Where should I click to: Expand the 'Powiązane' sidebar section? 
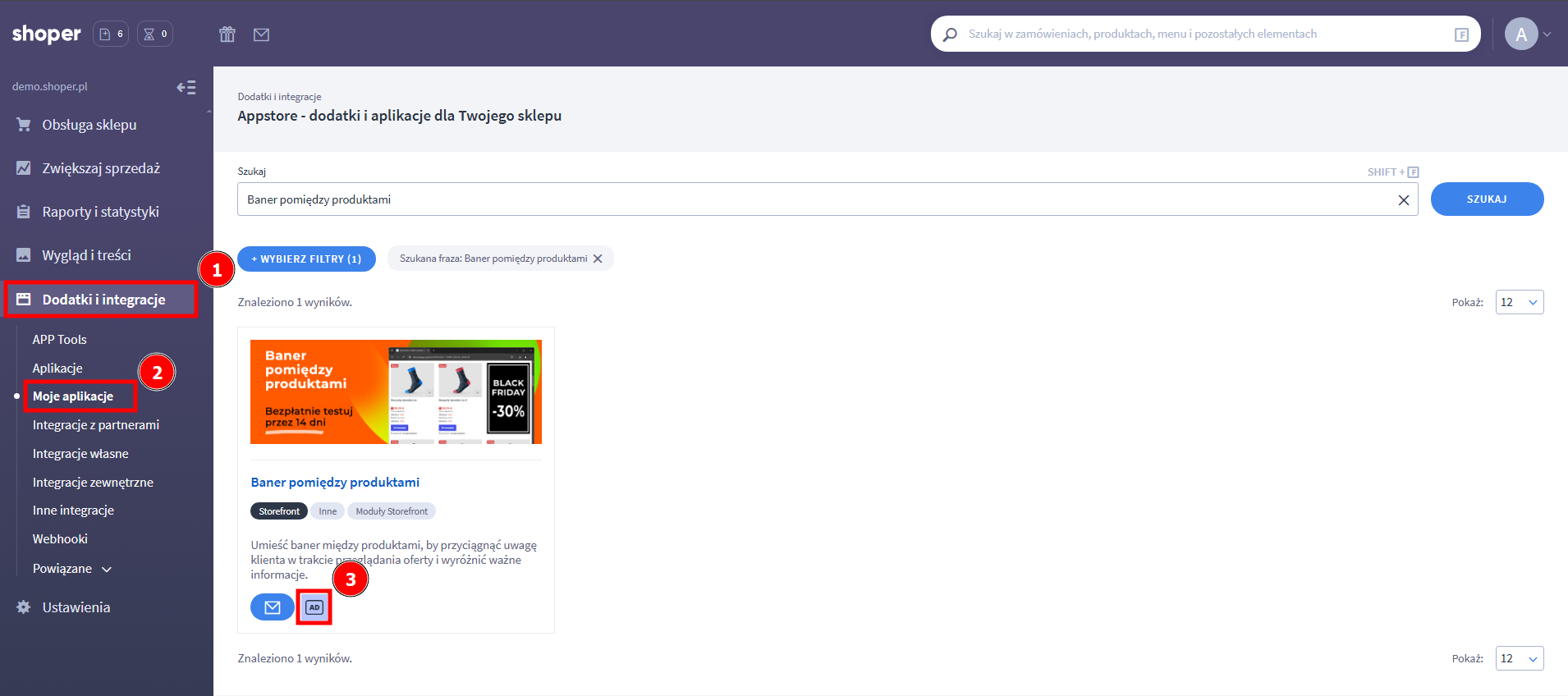(x=72, y=569)
